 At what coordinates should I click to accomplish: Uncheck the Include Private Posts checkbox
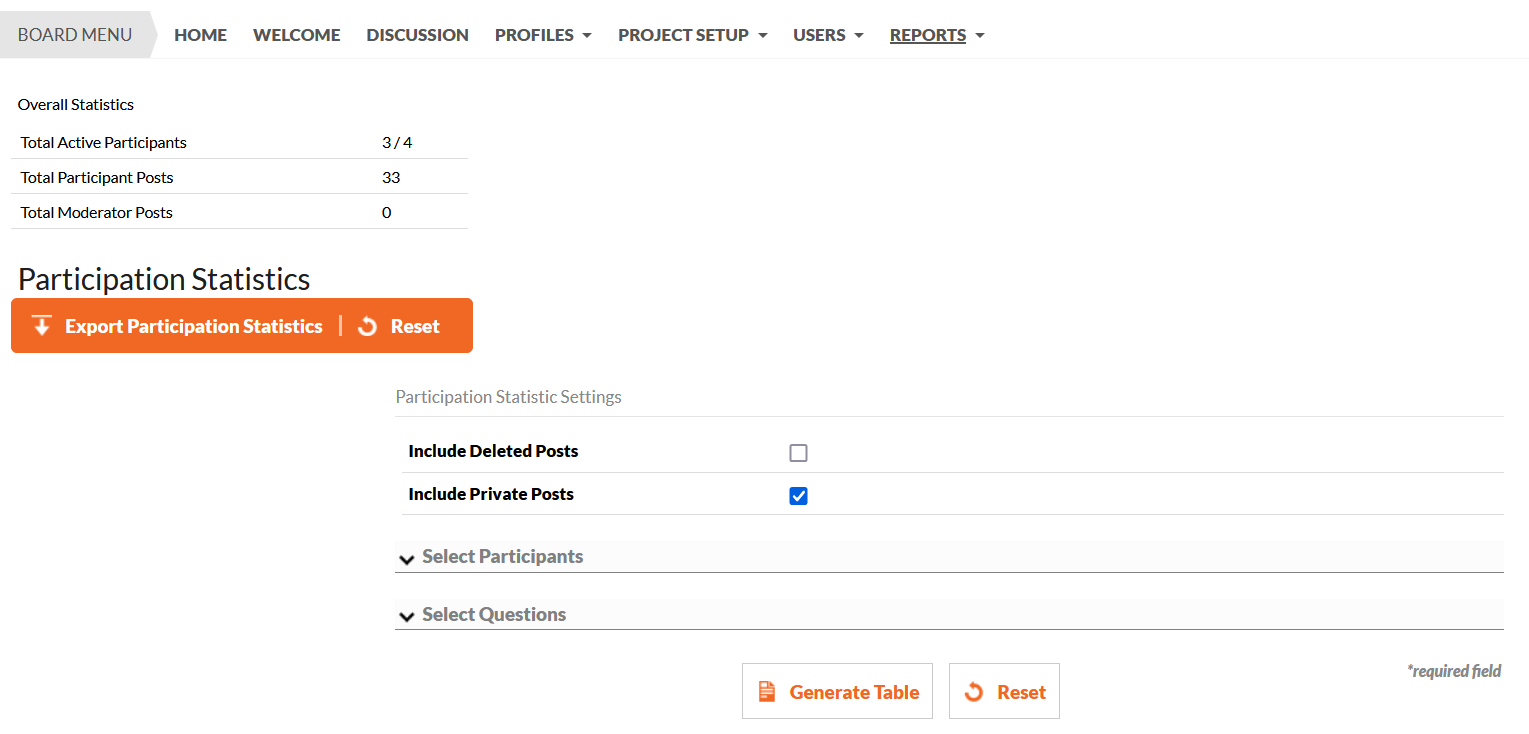click(x=798, y=496)
